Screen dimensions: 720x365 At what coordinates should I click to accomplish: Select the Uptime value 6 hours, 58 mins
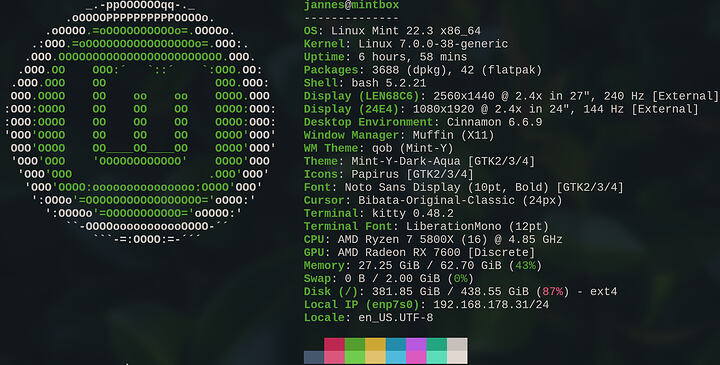pyautogui.click(x=412, y=57)
